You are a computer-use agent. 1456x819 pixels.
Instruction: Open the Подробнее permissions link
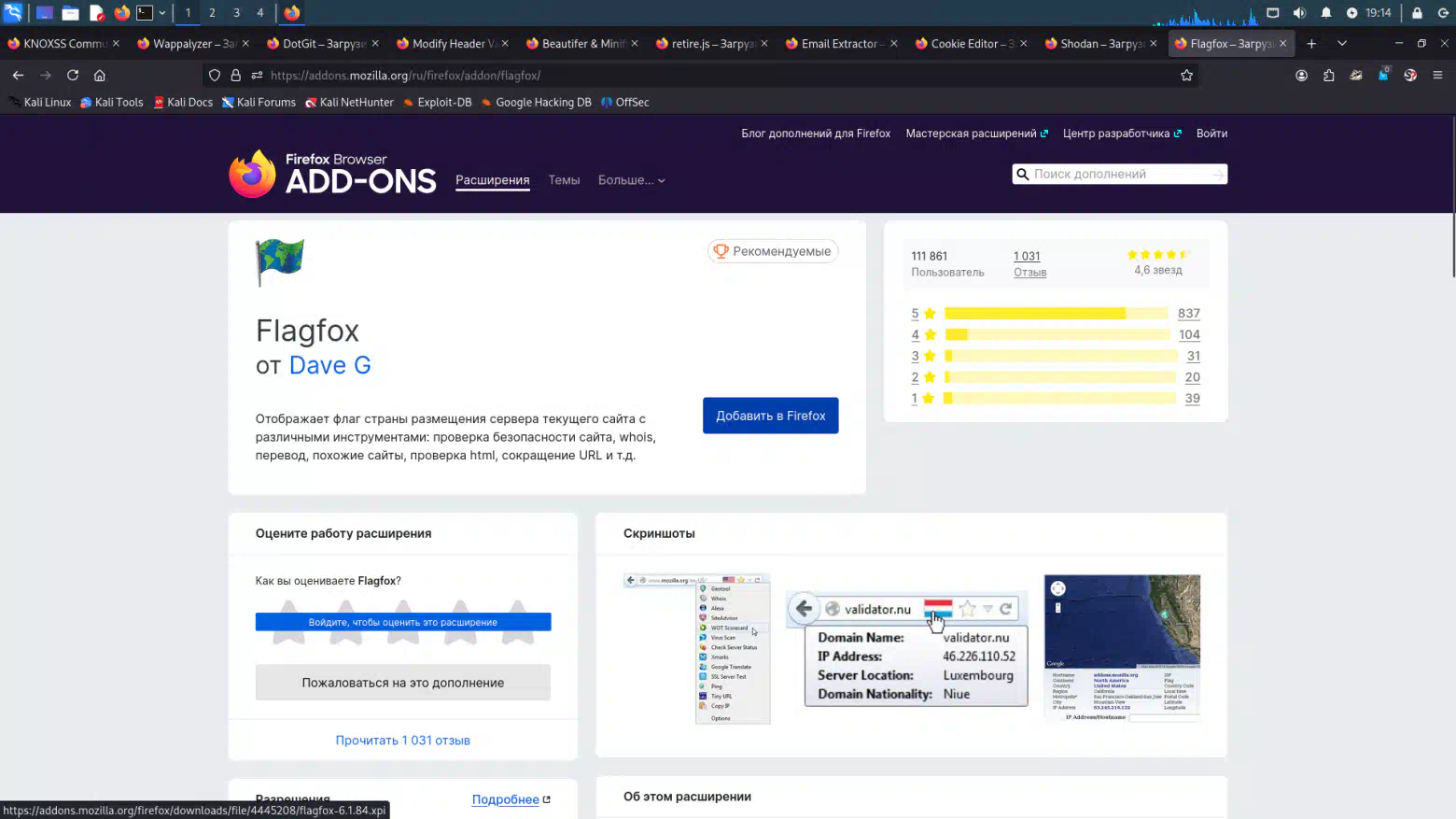pyautogui.click(x=511, y=800)
